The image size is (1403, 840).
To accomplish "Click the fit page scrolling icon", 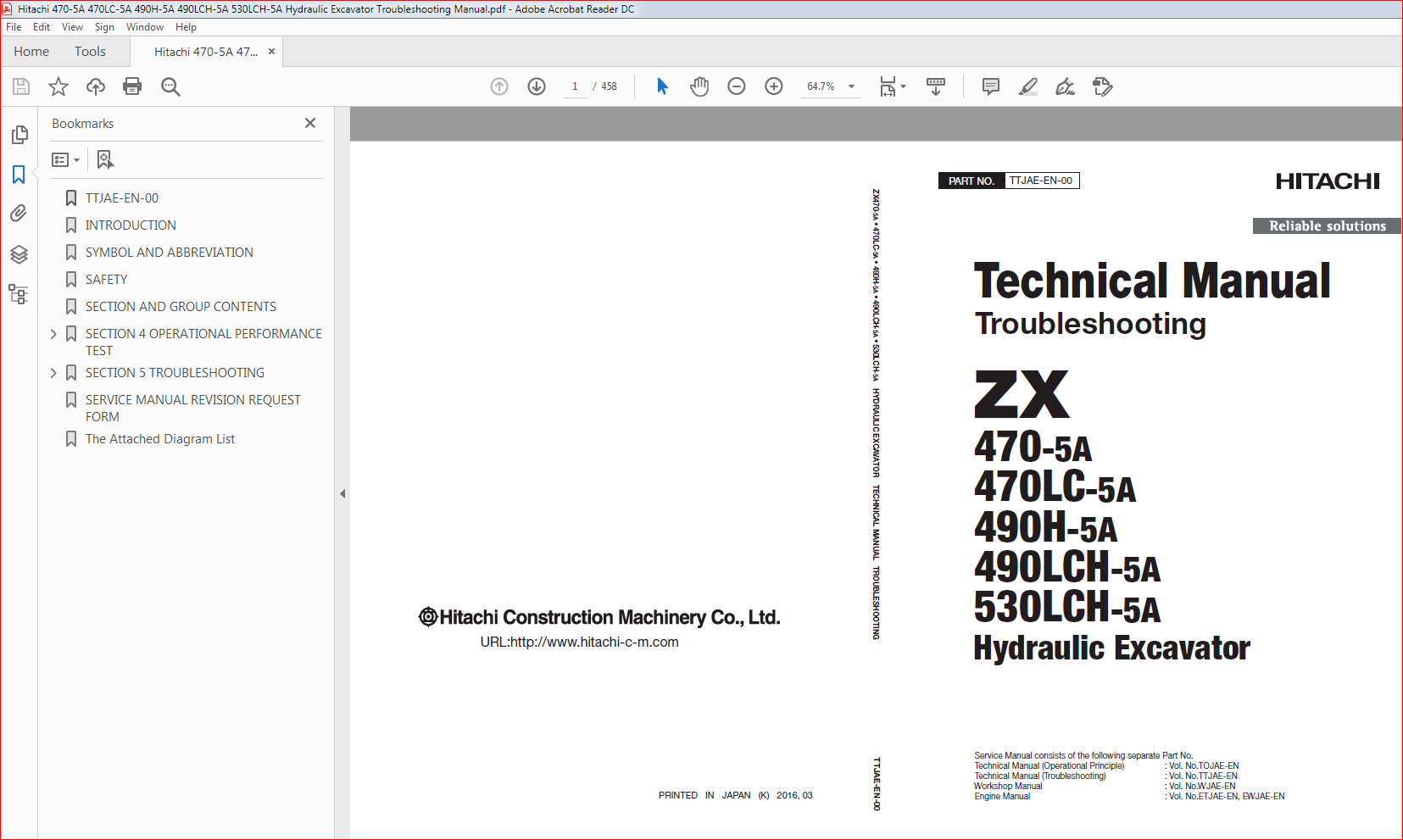I will pyautogui.click(x=888, y=86).
